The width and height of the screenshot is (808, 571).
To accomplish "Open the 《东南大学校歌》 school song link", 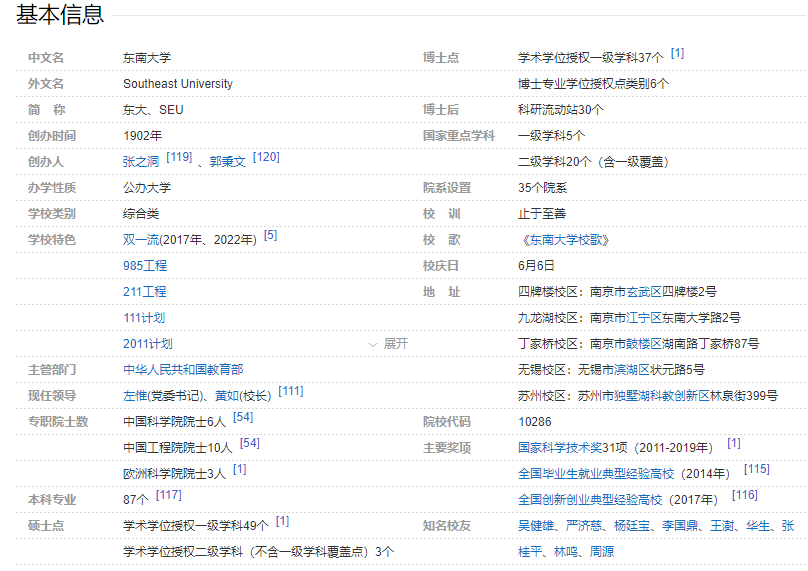I will (564, 240).
